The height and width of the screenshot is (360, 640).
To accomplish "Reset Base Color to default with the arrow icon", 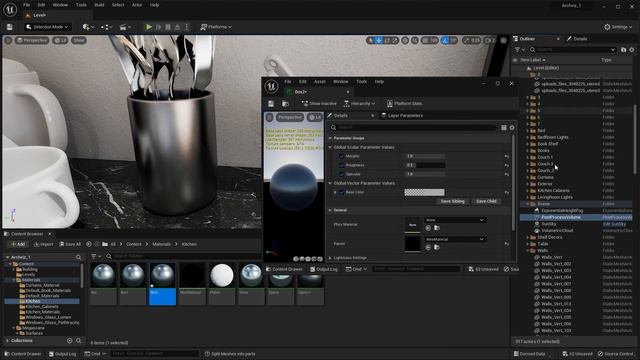I will (507, 192).
